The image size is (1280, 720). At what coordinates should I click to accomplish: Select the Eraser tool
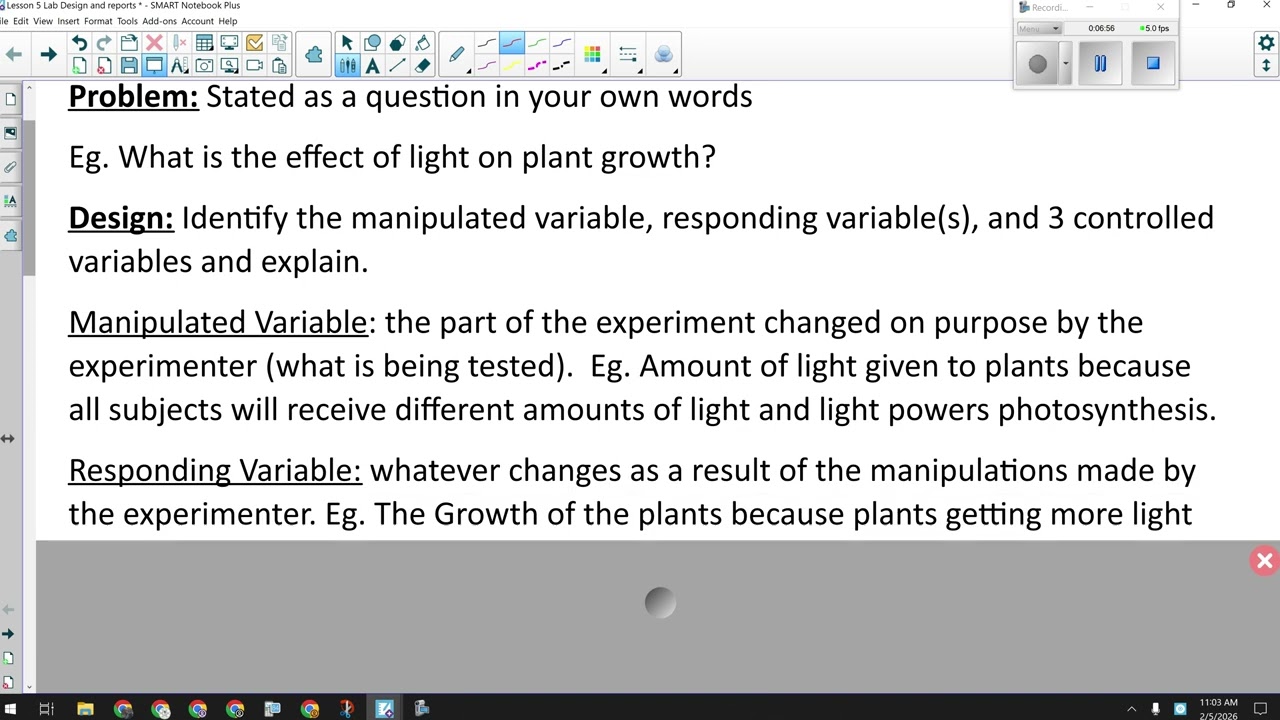(x=422, y=66)
